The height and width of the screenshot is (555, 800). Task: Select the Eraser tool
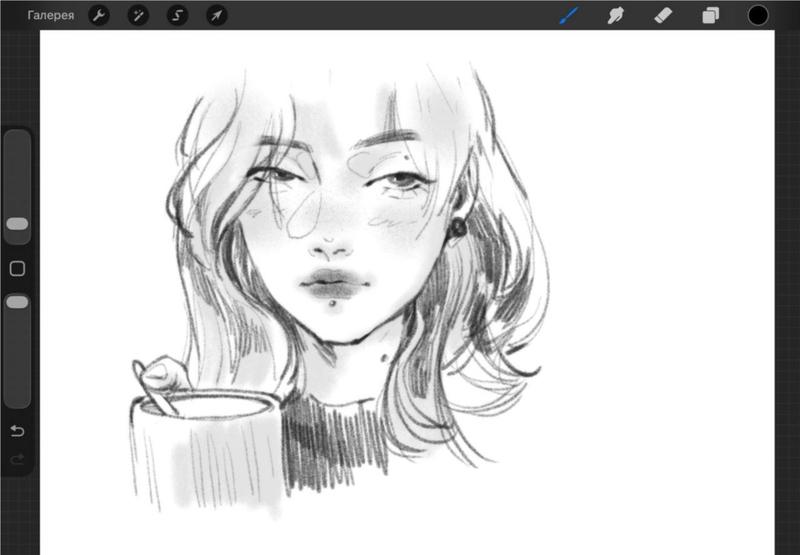pyautogui.click(x=663, y=15)
